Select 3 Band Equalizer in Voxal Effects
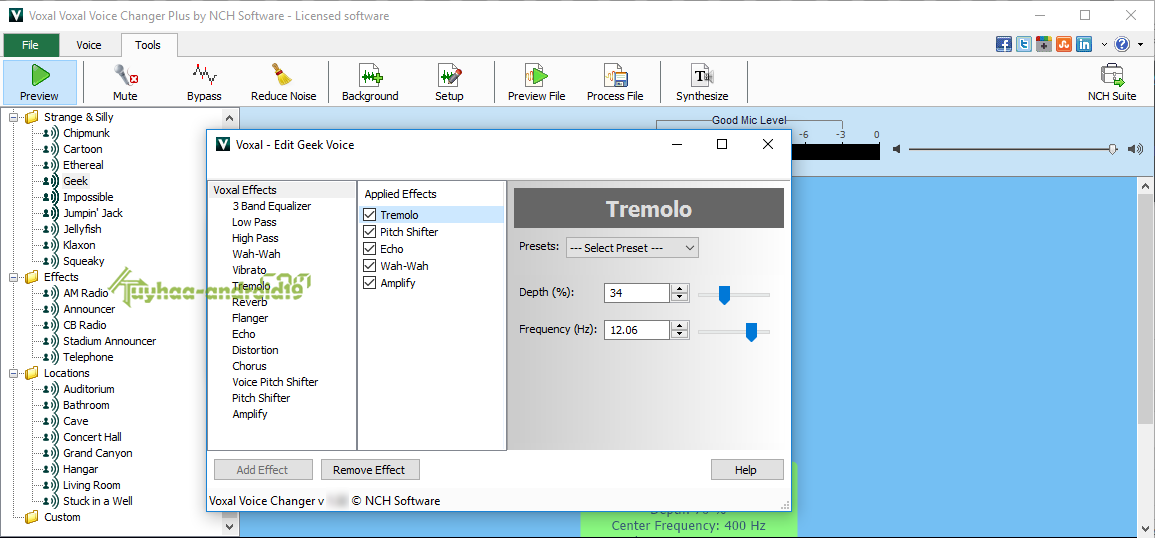Screen dimensions: 1155x538 point(271,206)
